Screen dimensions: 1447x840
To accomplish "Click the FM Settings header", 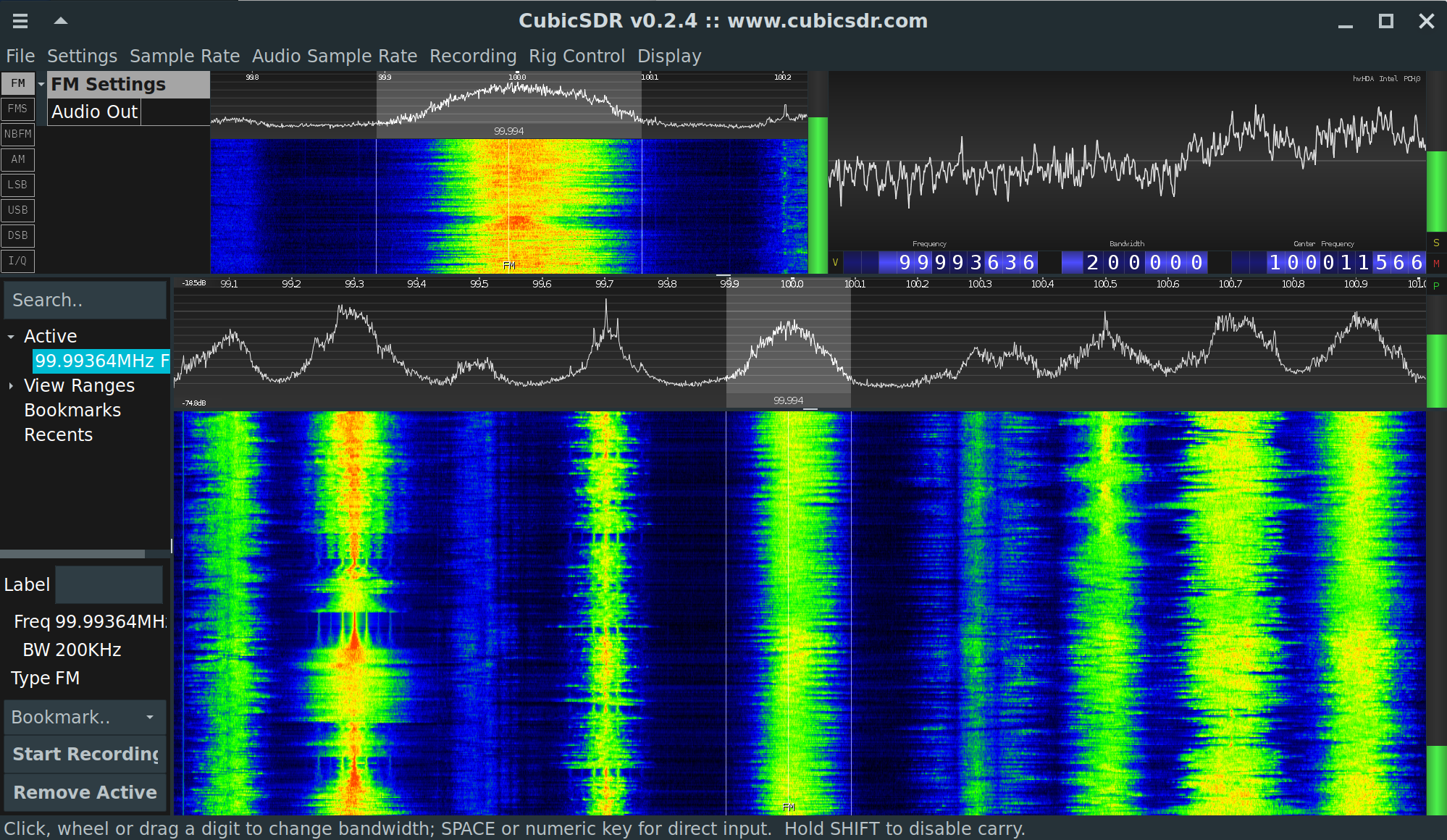I will (x=129, y=85).
